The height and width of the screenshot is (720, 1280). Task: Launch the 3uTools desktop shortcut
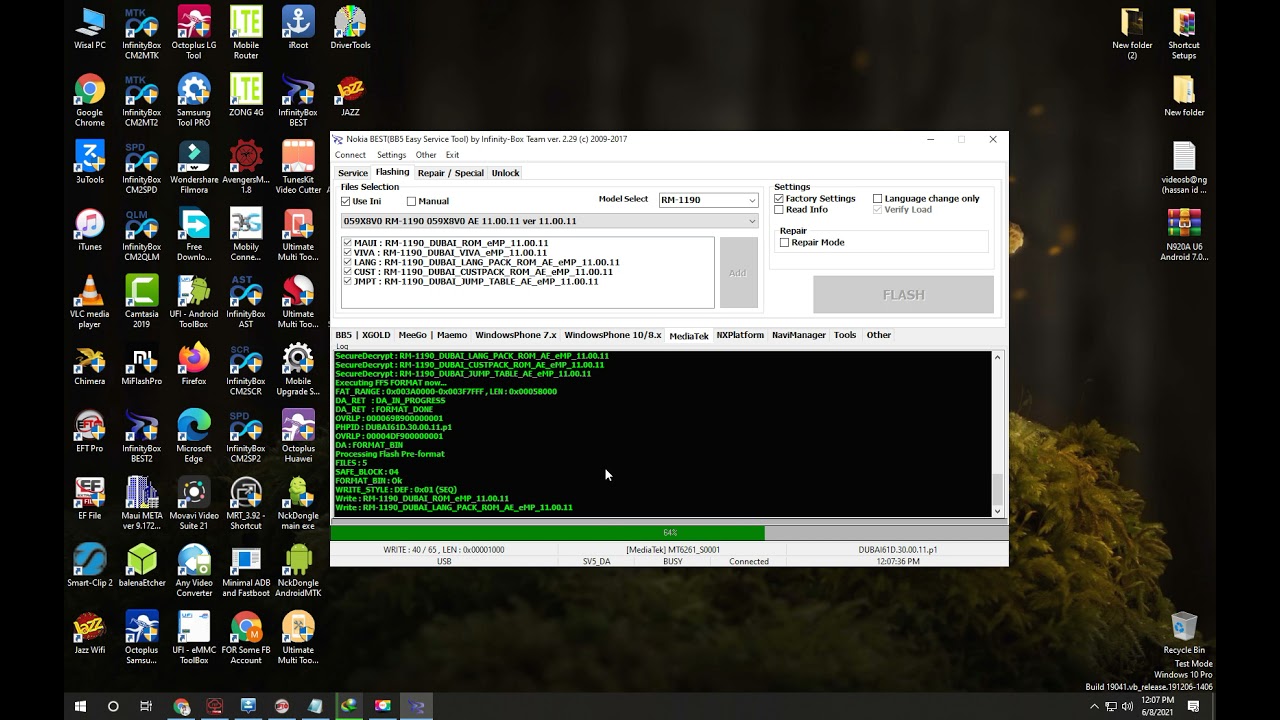pyautogui.click(x=90, y=161)
